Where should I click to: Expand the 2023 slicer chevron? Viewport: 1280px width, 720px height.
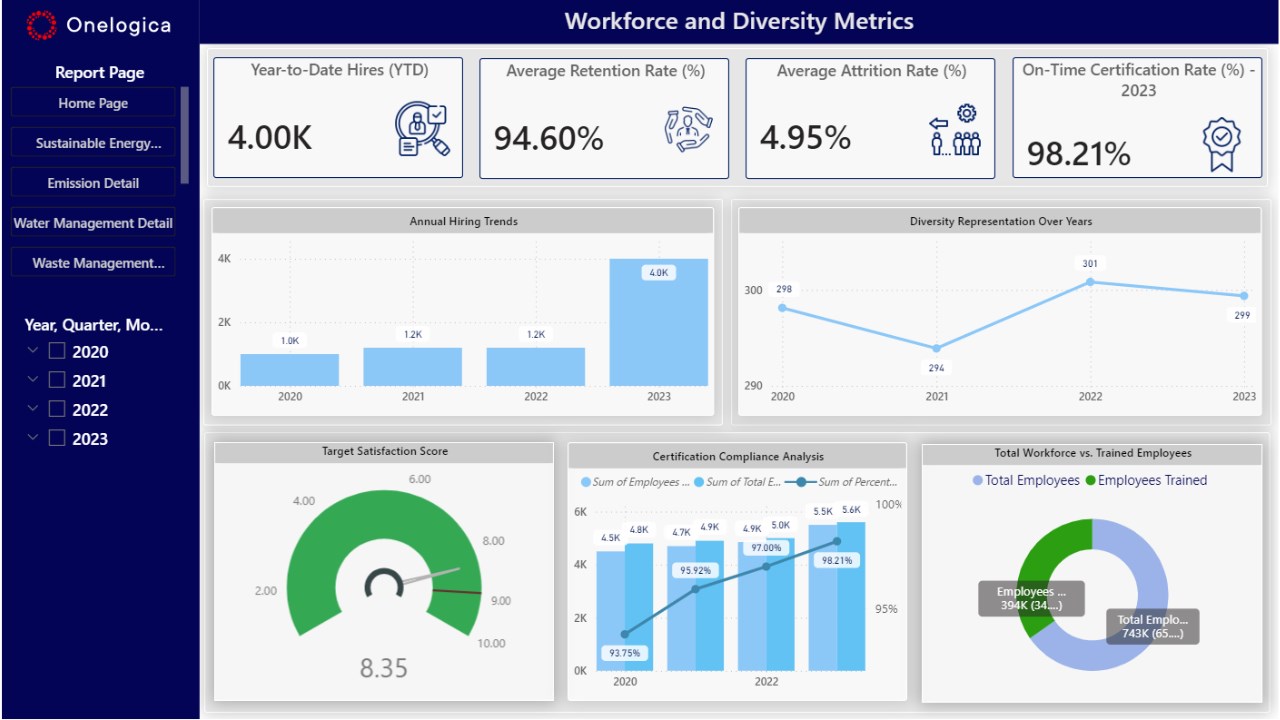(x=33, y=437)
